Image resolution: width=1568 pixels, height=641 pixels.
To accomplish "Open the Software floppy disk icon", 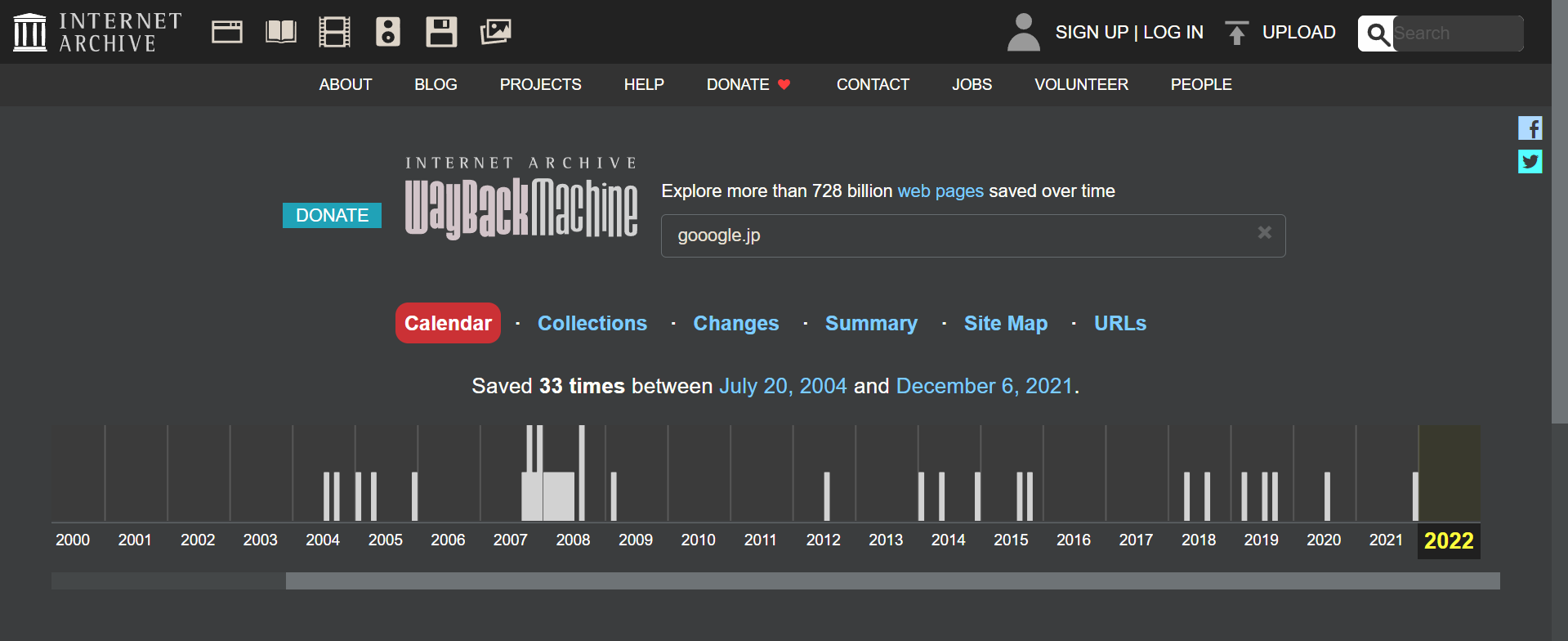I will (x=441, y=32).
